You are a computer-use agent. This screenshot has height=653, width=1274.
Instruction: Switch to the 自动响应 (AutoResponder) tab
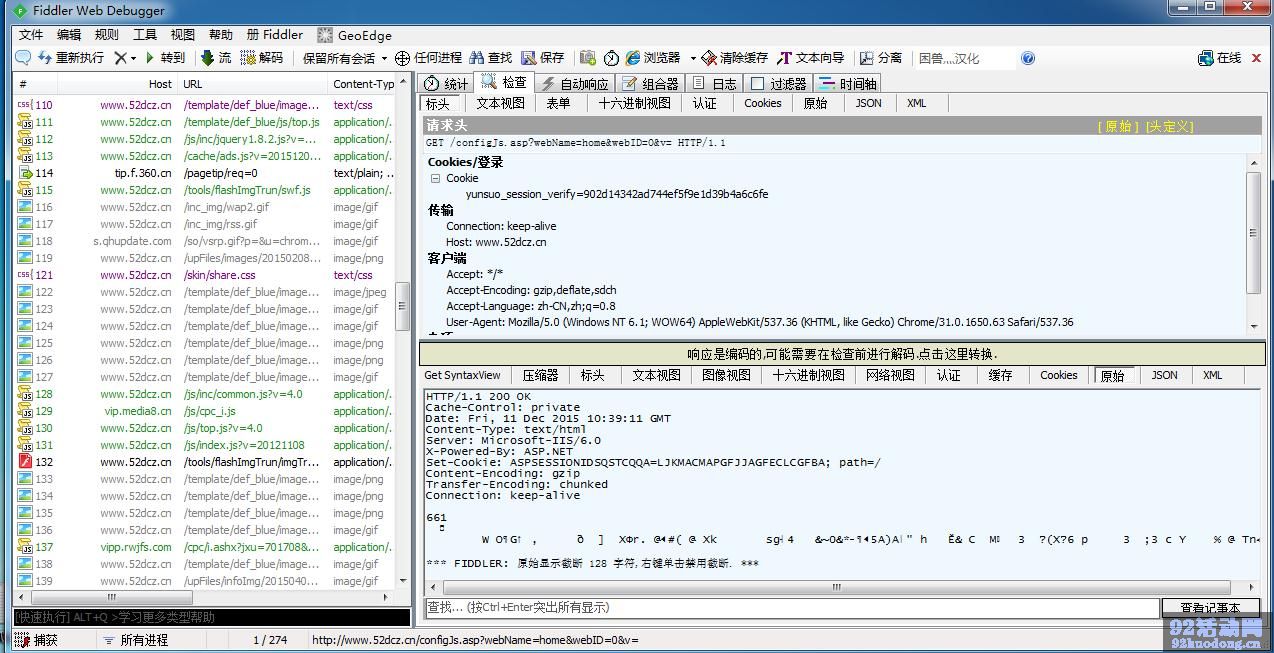click(573, 83)
